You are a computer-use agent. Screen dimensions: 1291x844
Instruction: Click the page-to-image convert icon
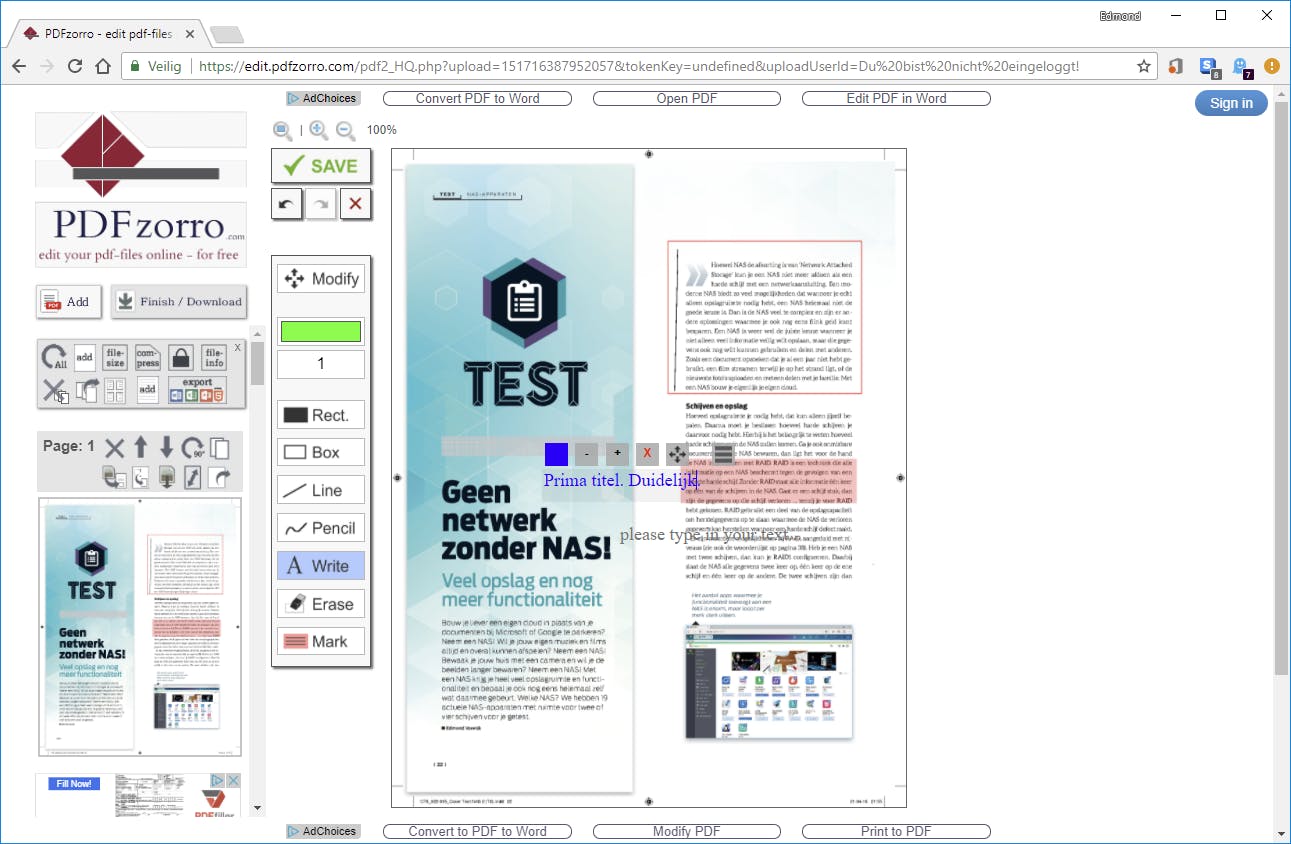pyautogui.click(x=113, y=477)
